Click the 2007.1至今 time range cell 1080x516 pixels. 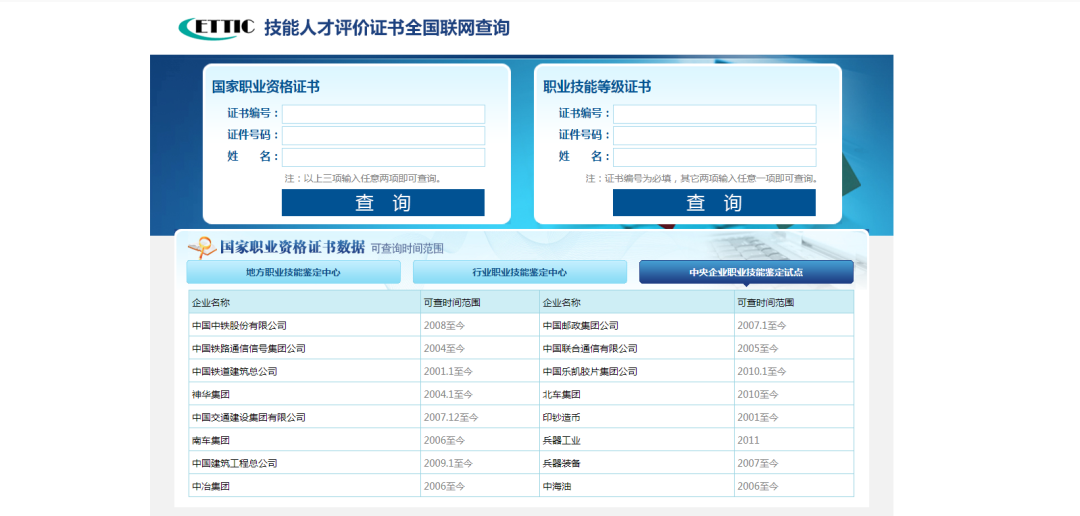pyautogui.click(x=794, y=325)
